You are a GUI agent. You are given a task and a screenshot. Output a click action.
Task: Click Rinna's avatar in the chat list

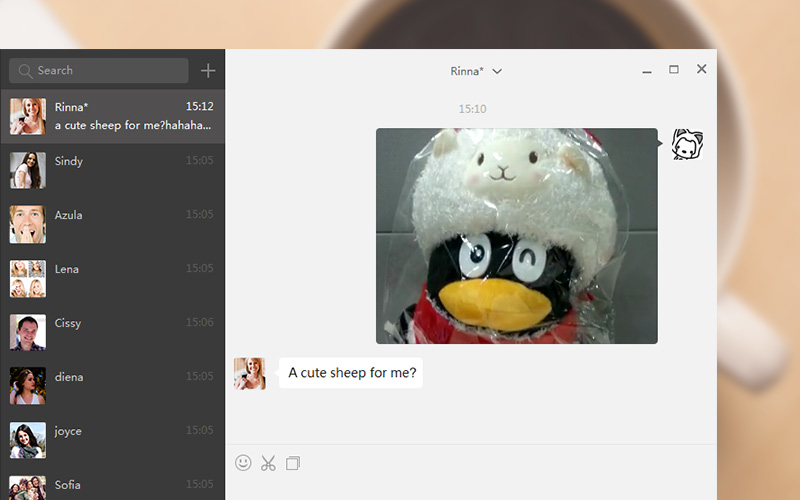(x=28, y=116)
